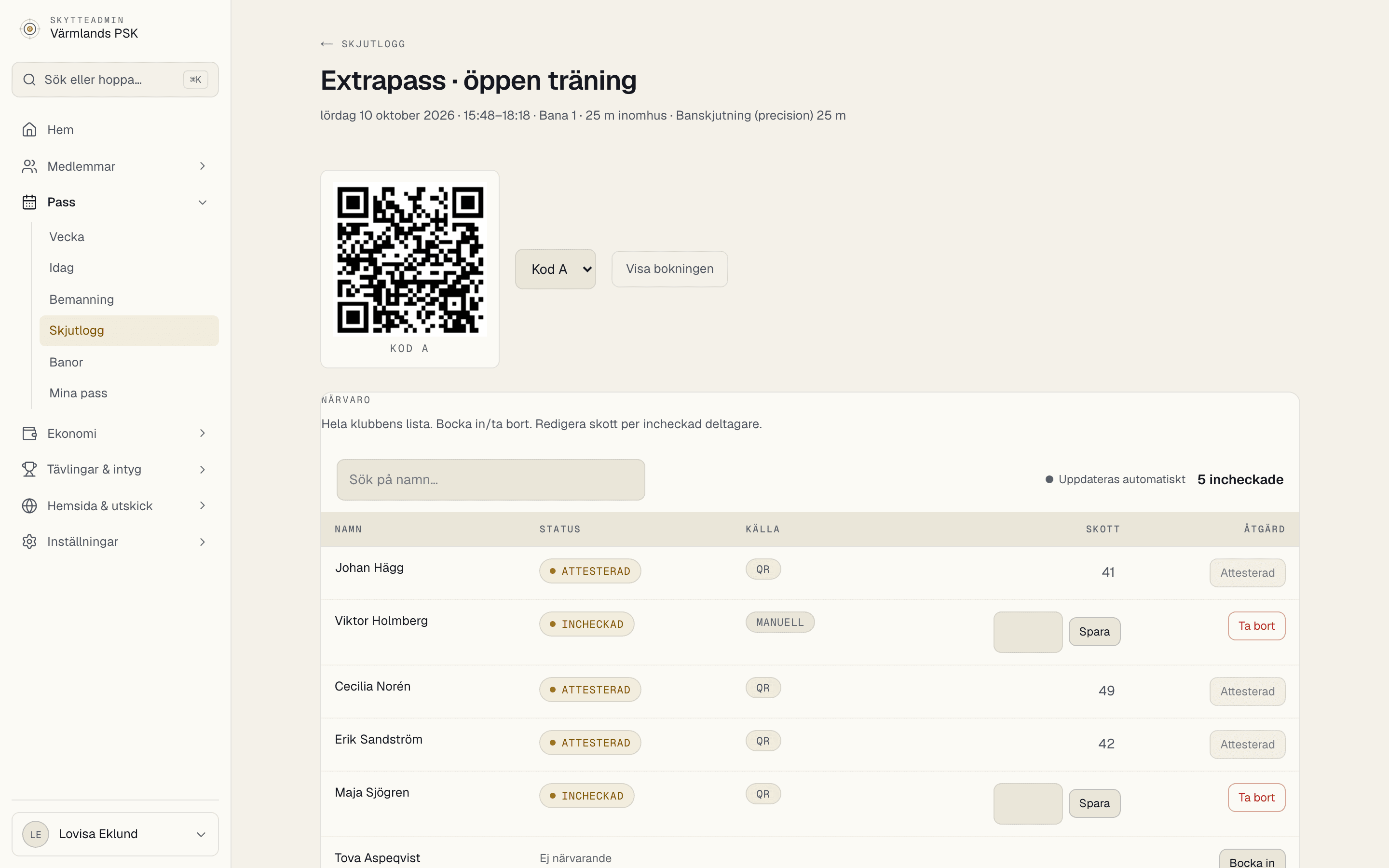This screenshot has height=868, width=1389.
Task: Click the name Maja Sjögren
Action: click(372, 793)
